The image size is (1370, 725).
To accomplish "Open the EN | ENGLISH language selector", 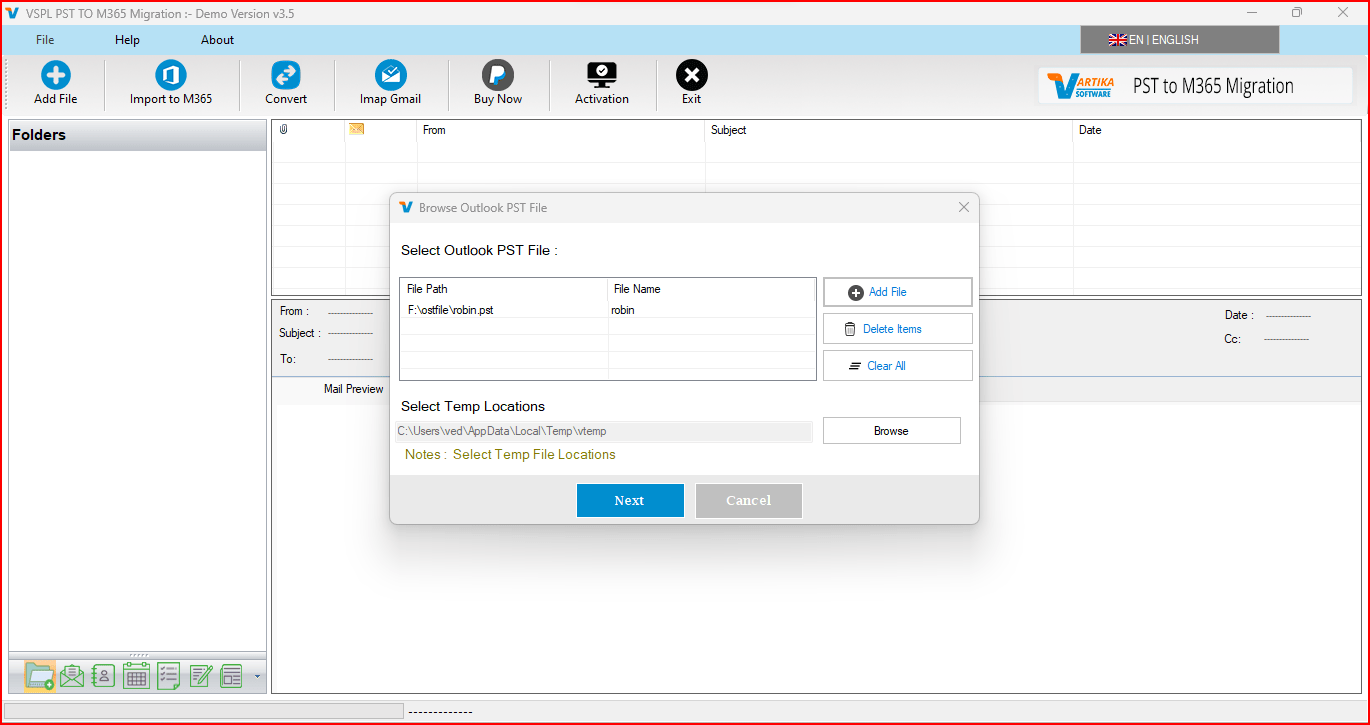I will click(1180, 40).
